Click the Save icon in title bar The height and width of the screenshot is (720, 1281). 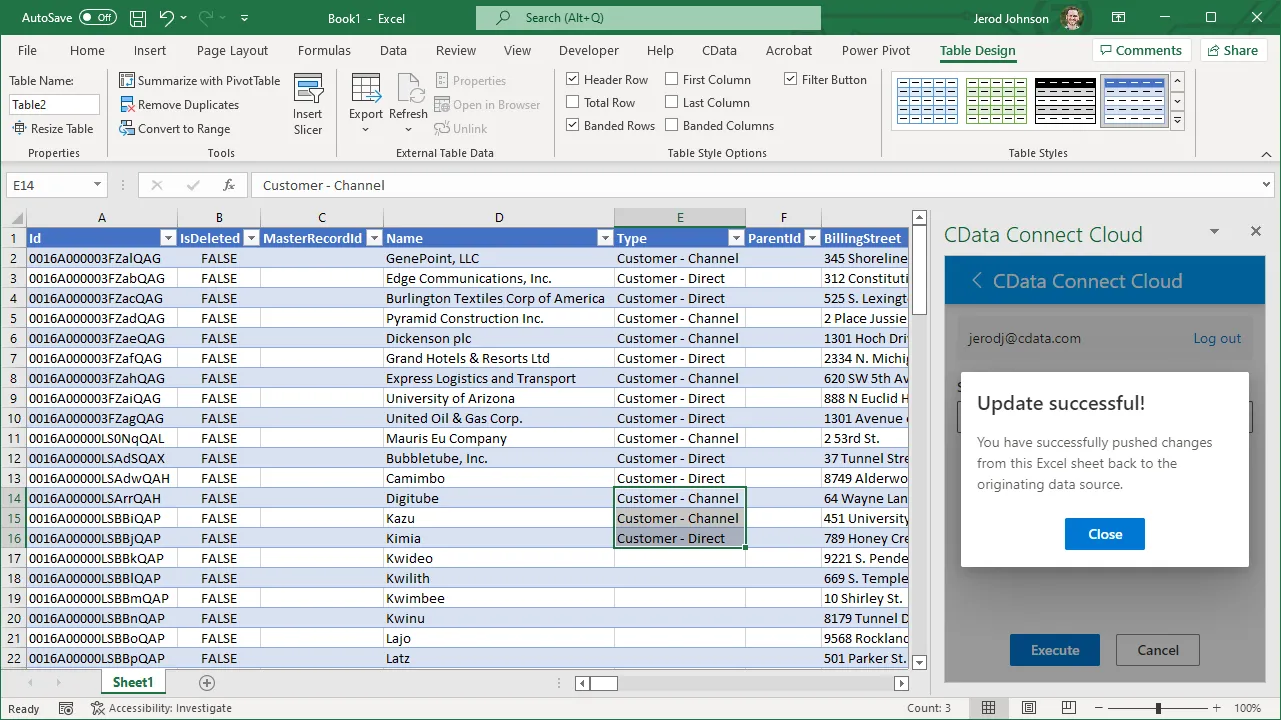tap(138, 18)
